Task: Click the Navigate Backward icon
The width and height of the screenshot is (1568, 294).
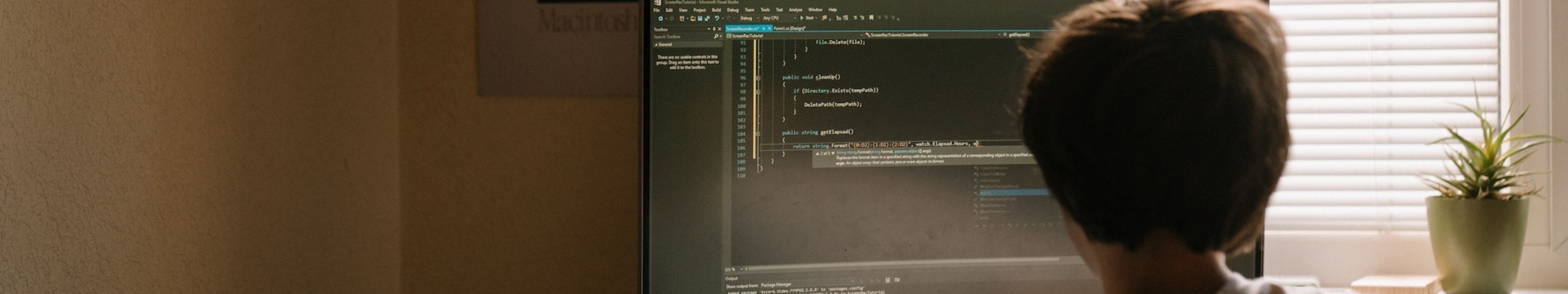Action: [660, 18]
